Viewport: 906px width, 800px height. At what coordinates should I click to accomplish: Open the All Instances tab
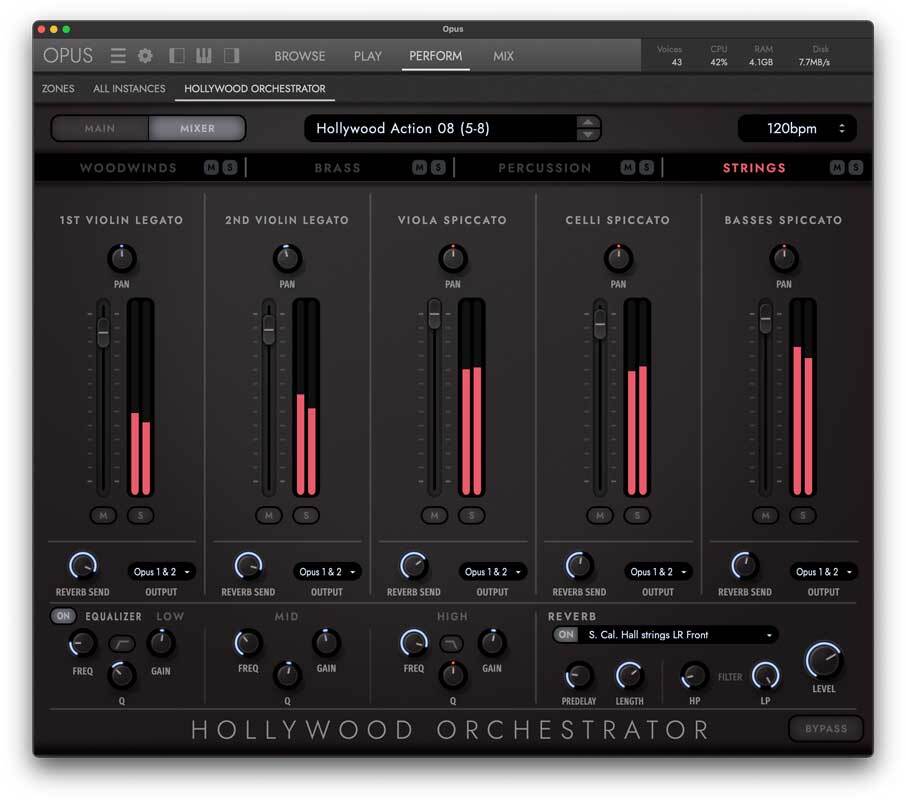[129, 88]
